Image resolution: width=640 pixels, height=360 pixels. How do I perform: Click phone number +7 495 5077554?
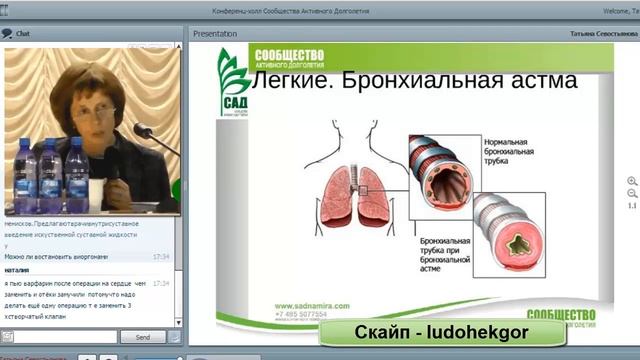301,314
